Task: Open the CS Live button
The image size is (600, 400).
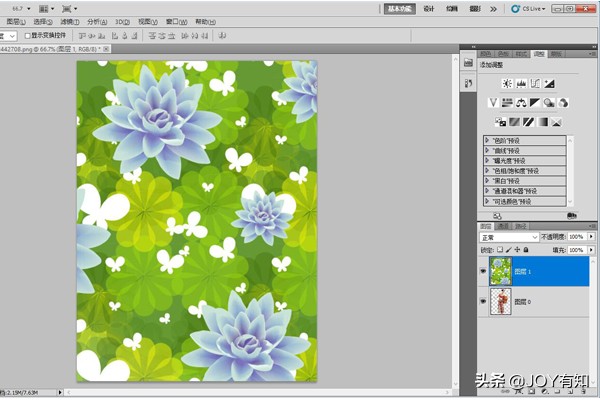Action: [x=528, y=8]
